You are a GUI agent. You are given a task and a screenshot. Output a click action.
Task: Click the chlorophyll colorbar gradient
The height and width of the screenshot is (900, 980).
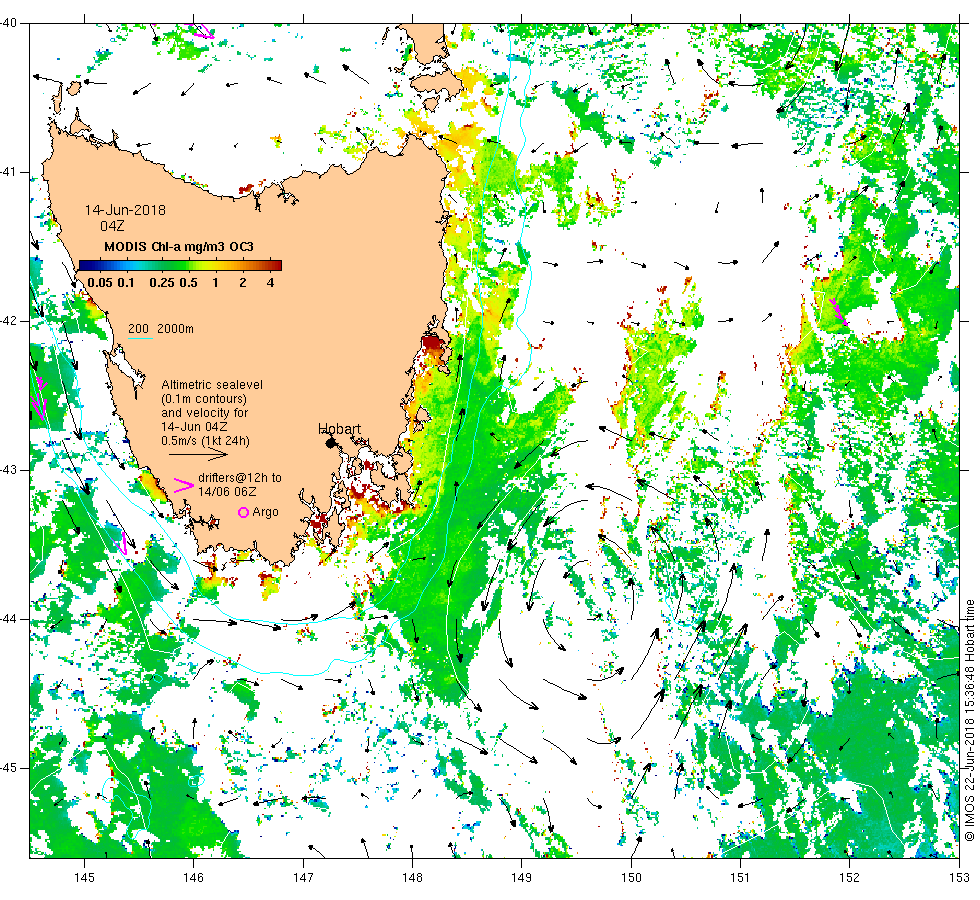[x=180, y=265]
